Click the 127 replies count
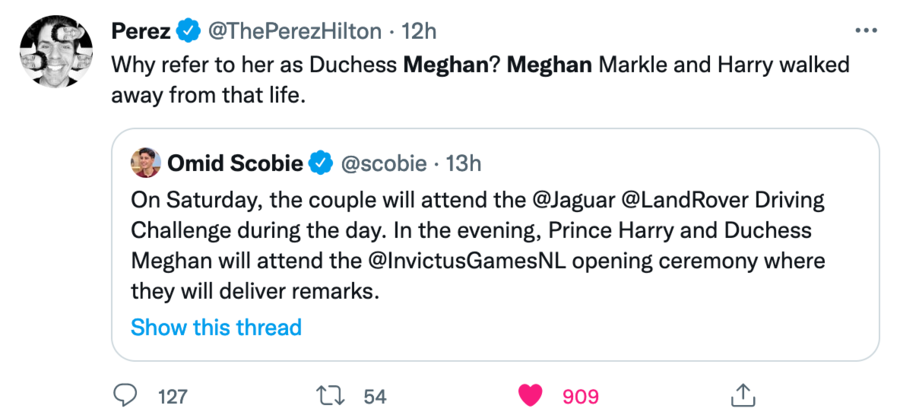Image resolution: width=900 pixels, height=418 pixels. pyautogui.click(x=173, y=397)
